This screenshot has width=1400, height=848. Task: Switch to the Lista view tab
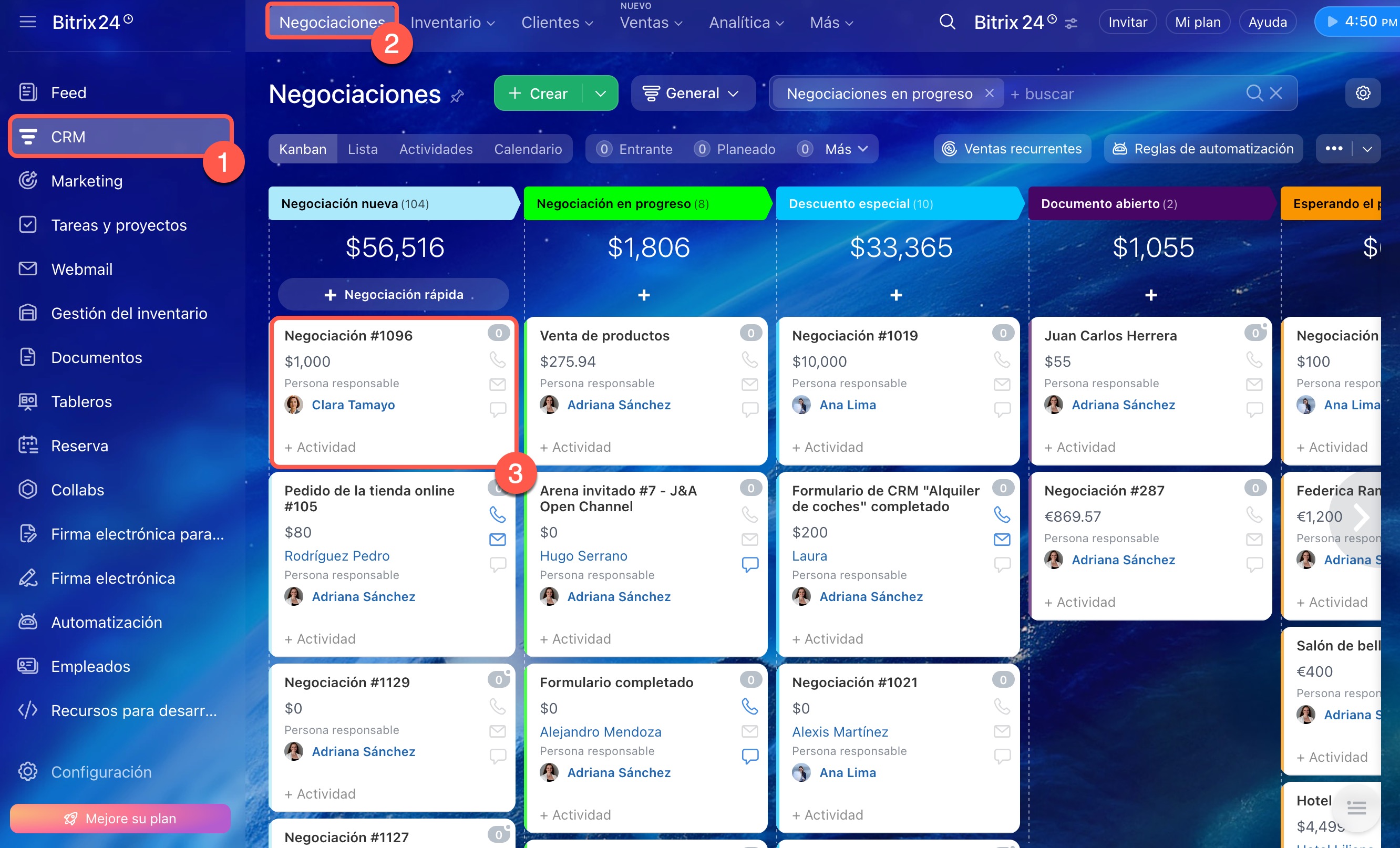tap(363, 149)
